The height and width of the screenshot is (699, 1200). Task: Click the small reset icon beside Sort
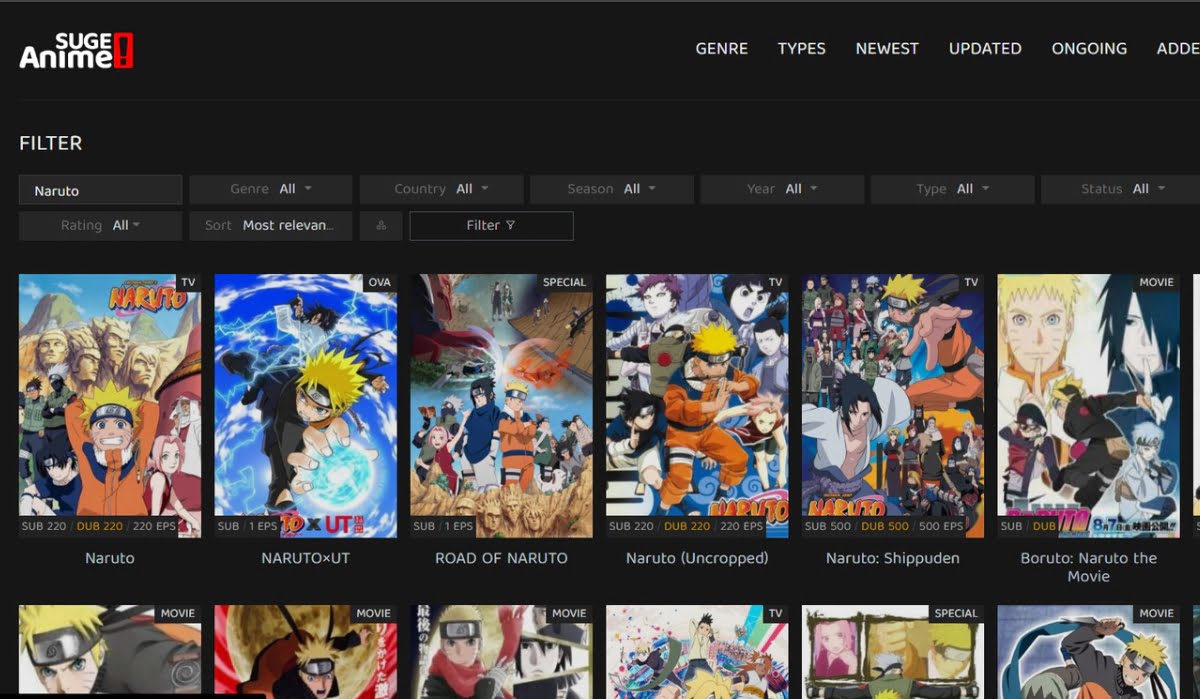click(x=381, y=226)
